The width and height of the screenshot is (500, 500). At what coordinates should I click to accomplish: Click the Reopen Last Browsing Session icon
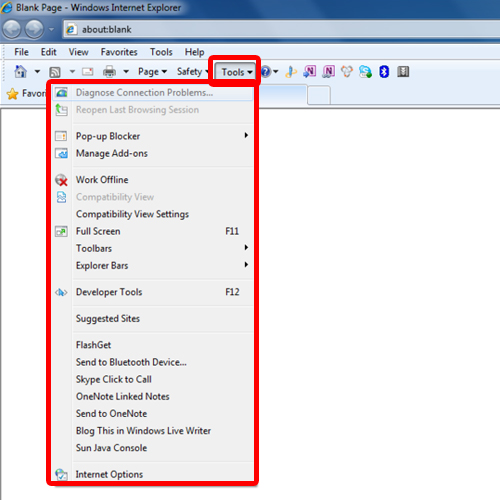61,110
